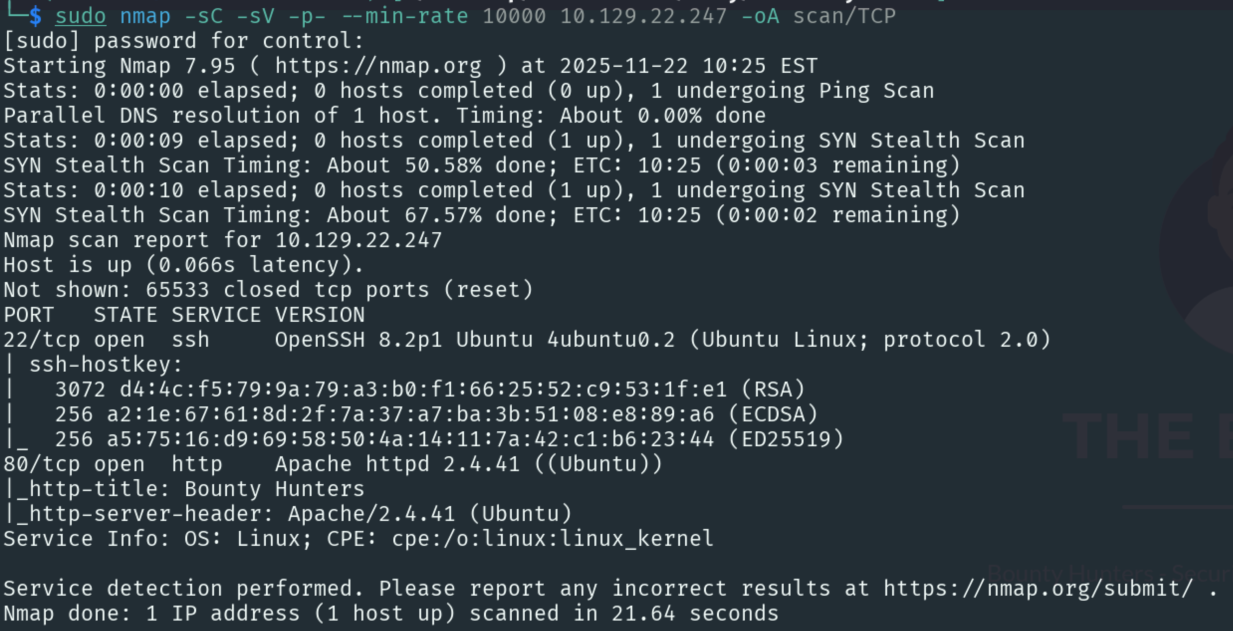1233x631 pixels.
Task: Click the underlined sudo command word
Action: point(81,16)
